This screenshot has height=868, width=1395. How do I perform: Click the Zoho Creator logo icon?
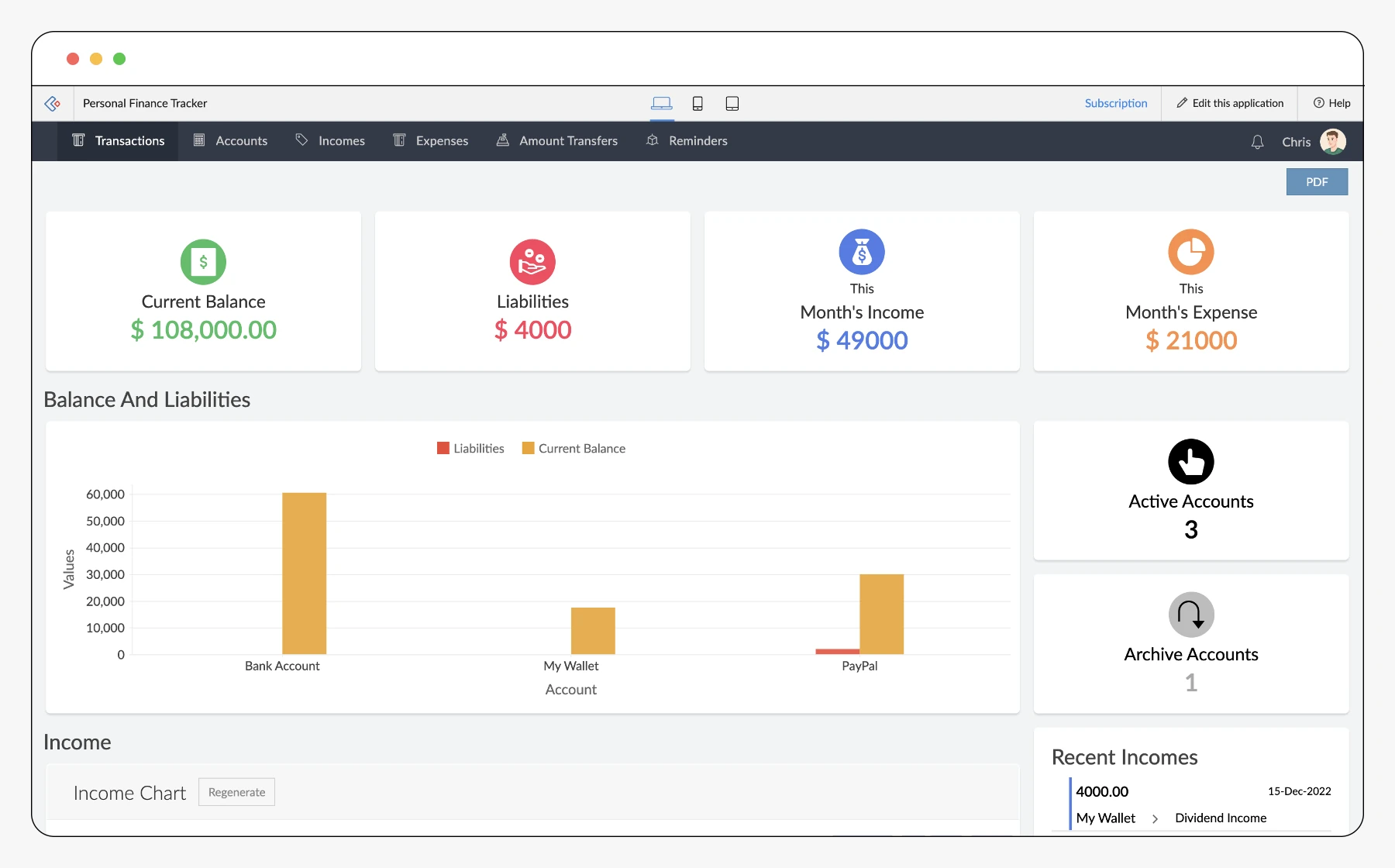(53, 104)
